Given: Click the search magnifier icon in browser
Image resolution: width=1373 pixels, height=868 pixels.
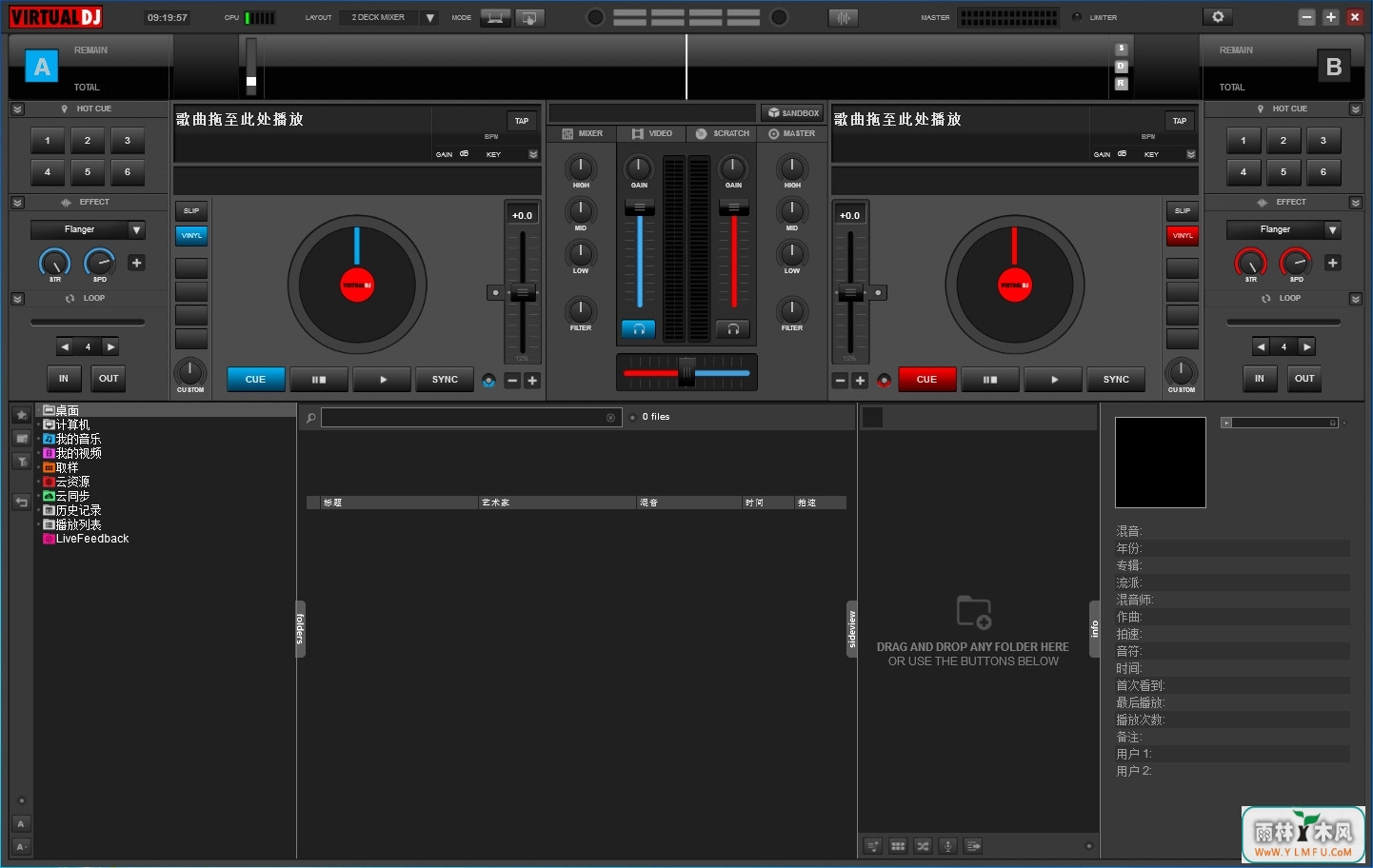Looking at the screenshot, I should [310, 418].
